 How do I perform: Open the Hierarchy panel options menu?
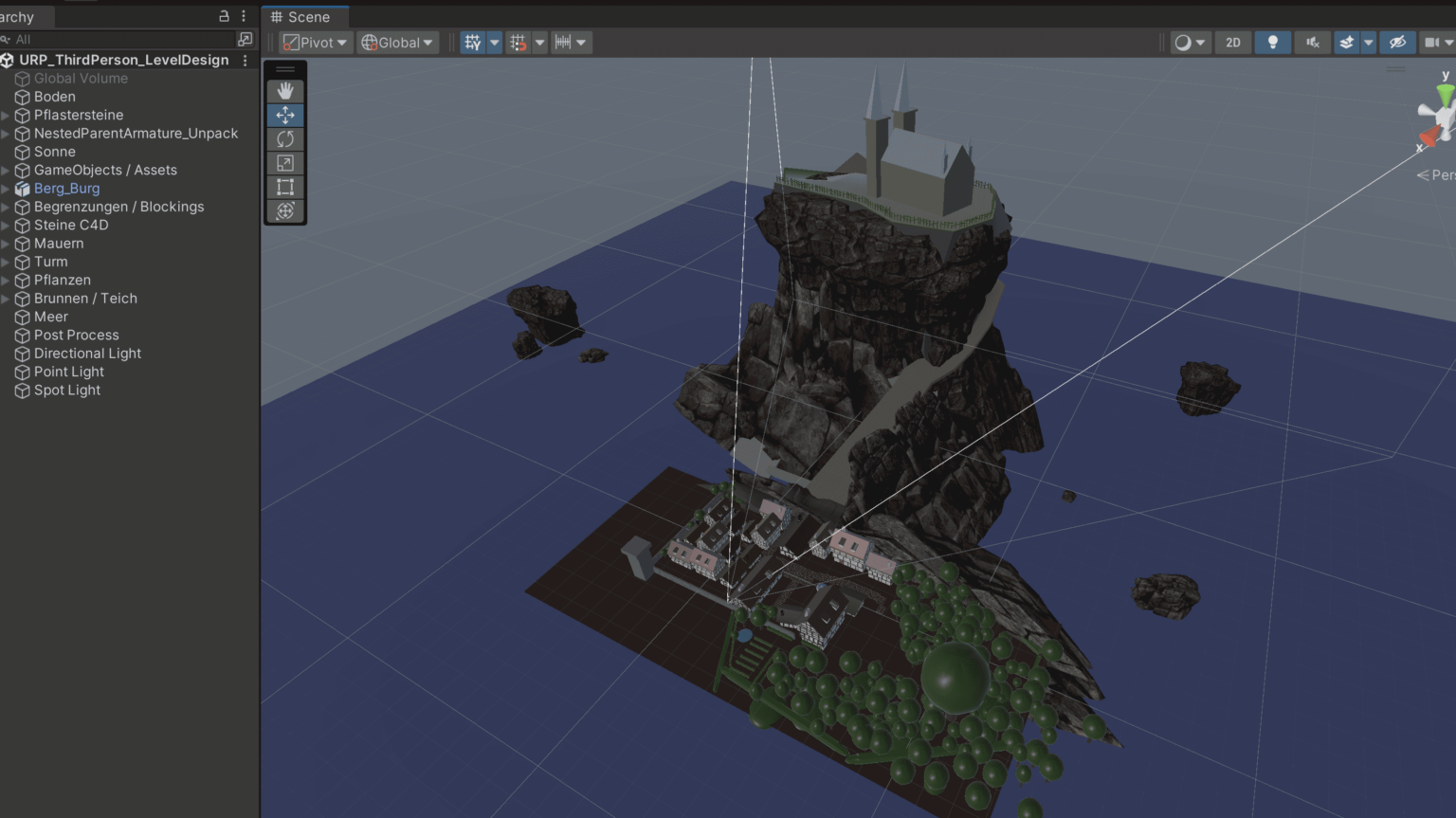[243, 16]
